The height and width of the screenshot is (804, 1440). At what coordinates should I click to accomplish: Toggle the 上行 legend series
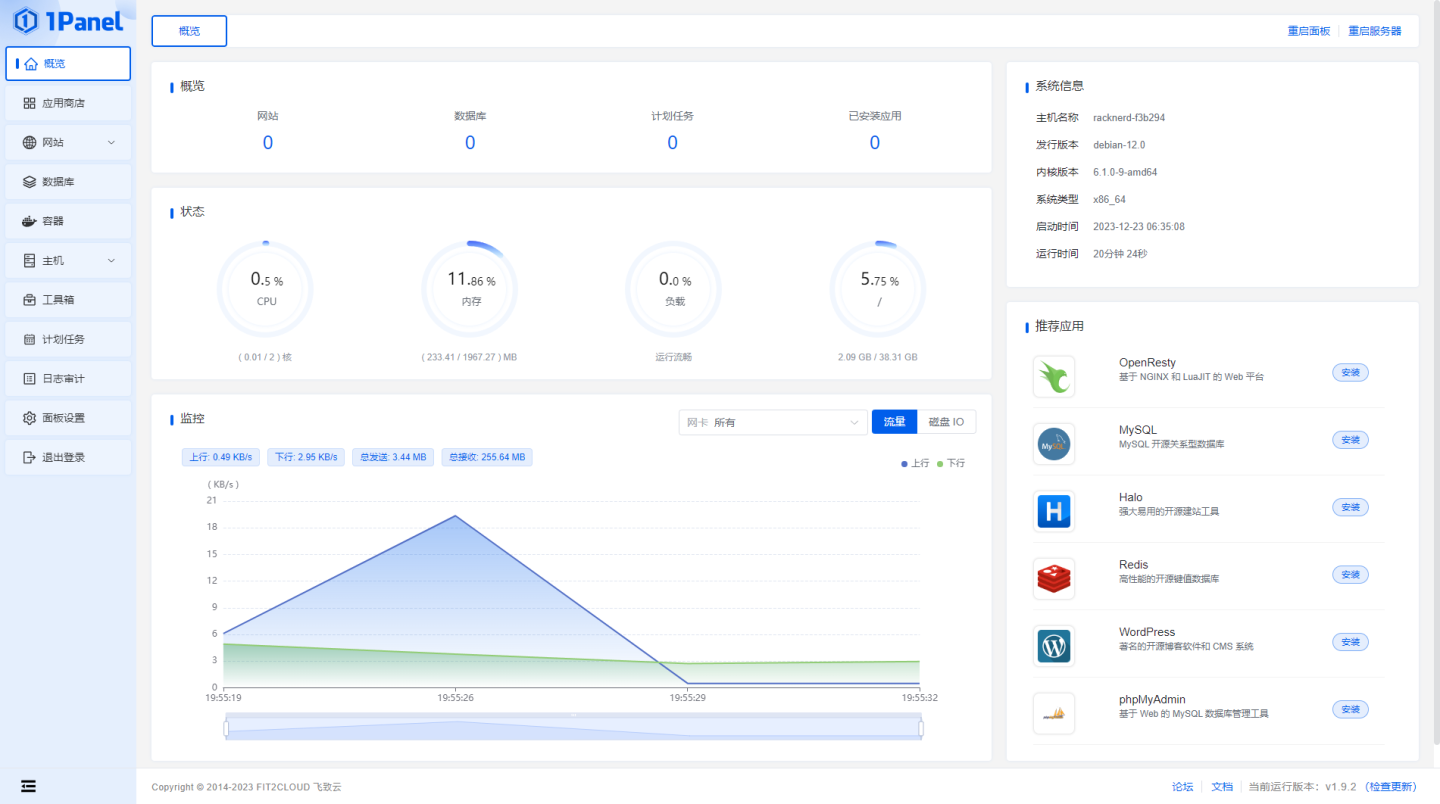915,464
